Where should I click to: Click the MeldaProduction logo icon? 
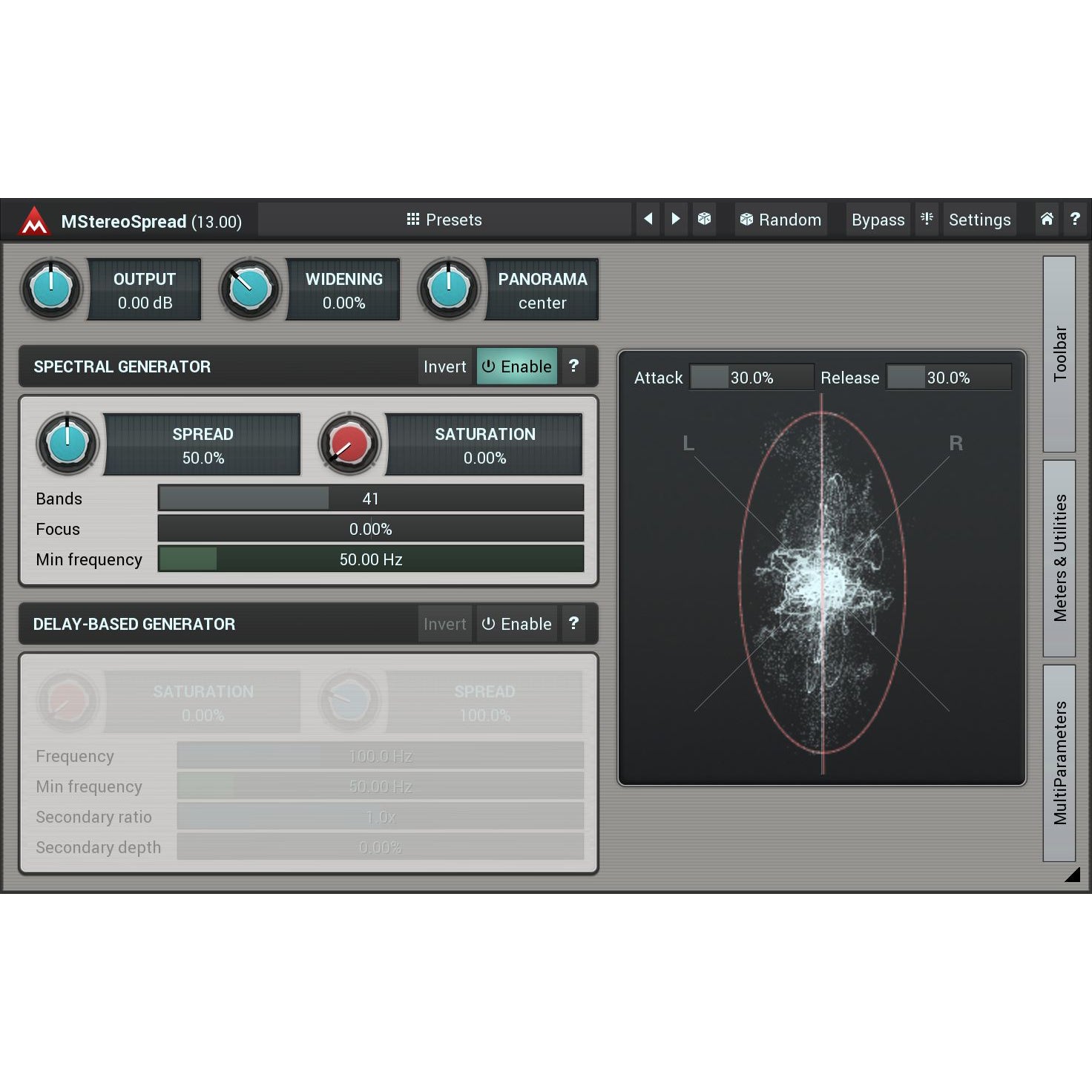click(x=34, y=220)
